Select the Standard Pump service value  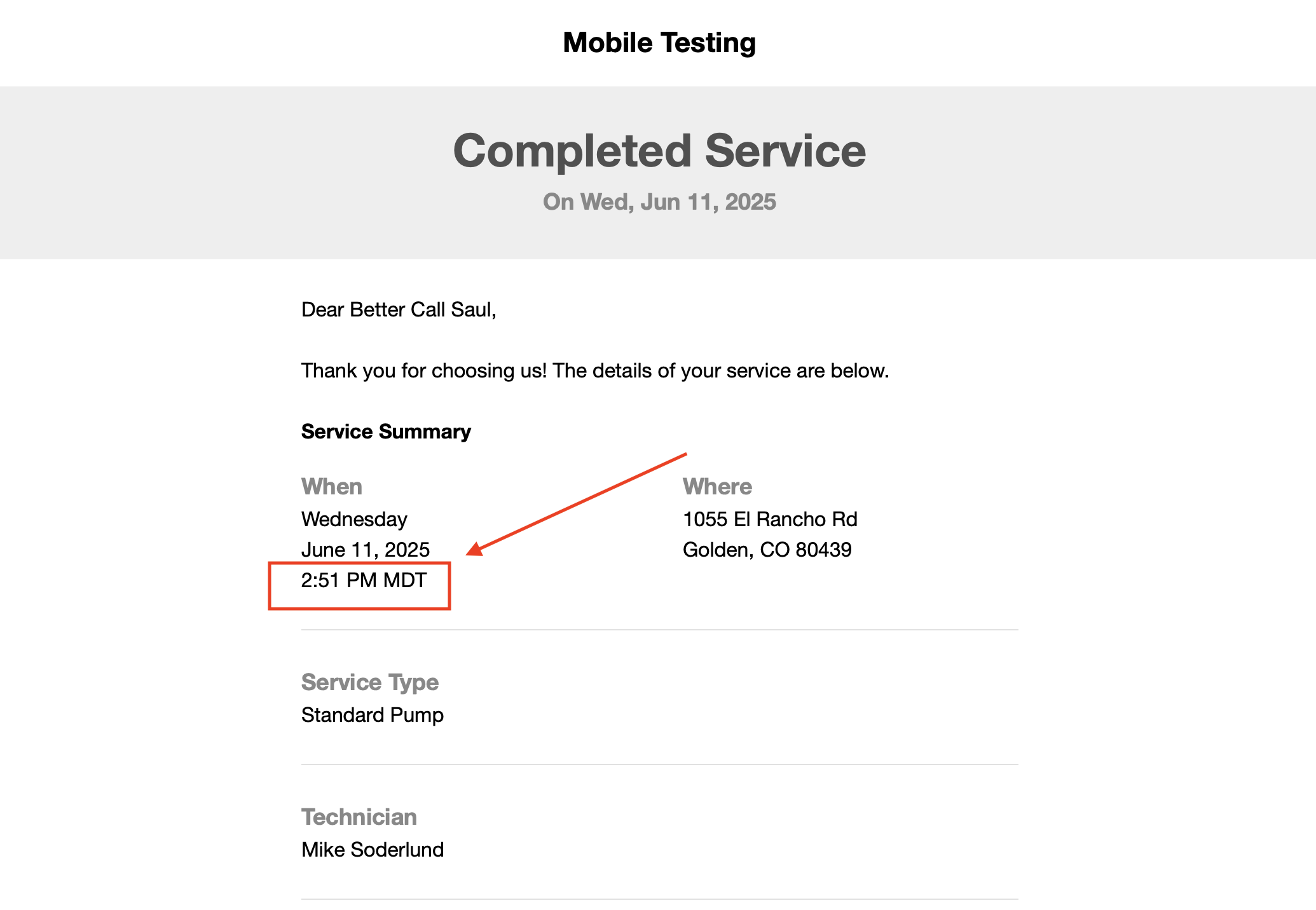373,715
